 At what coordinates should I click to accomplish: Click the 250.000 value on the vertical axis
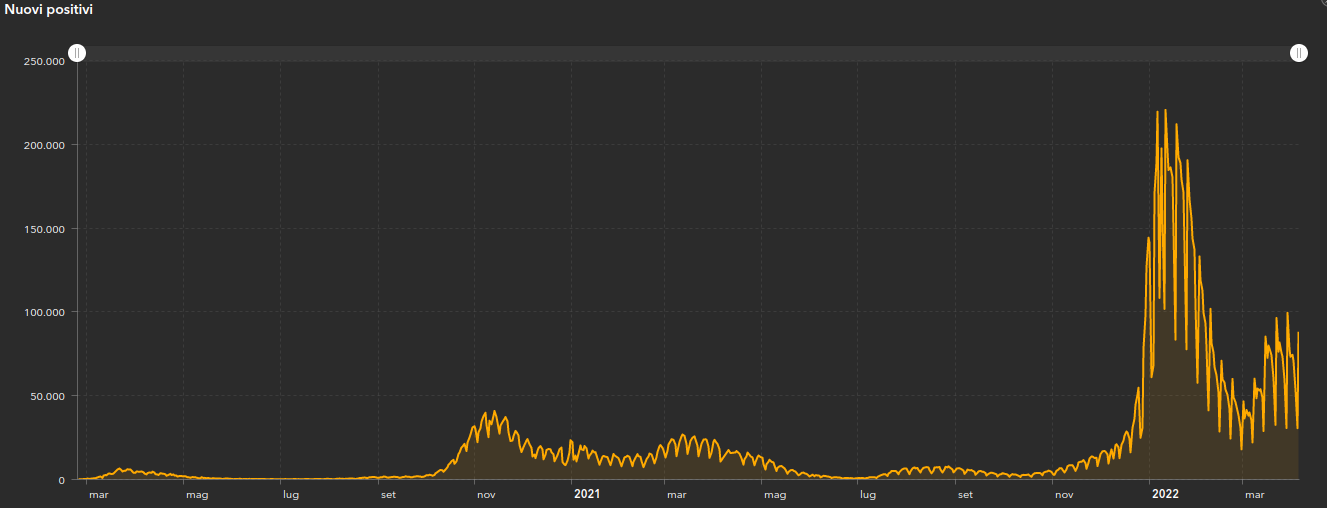[x=44, y=61]
